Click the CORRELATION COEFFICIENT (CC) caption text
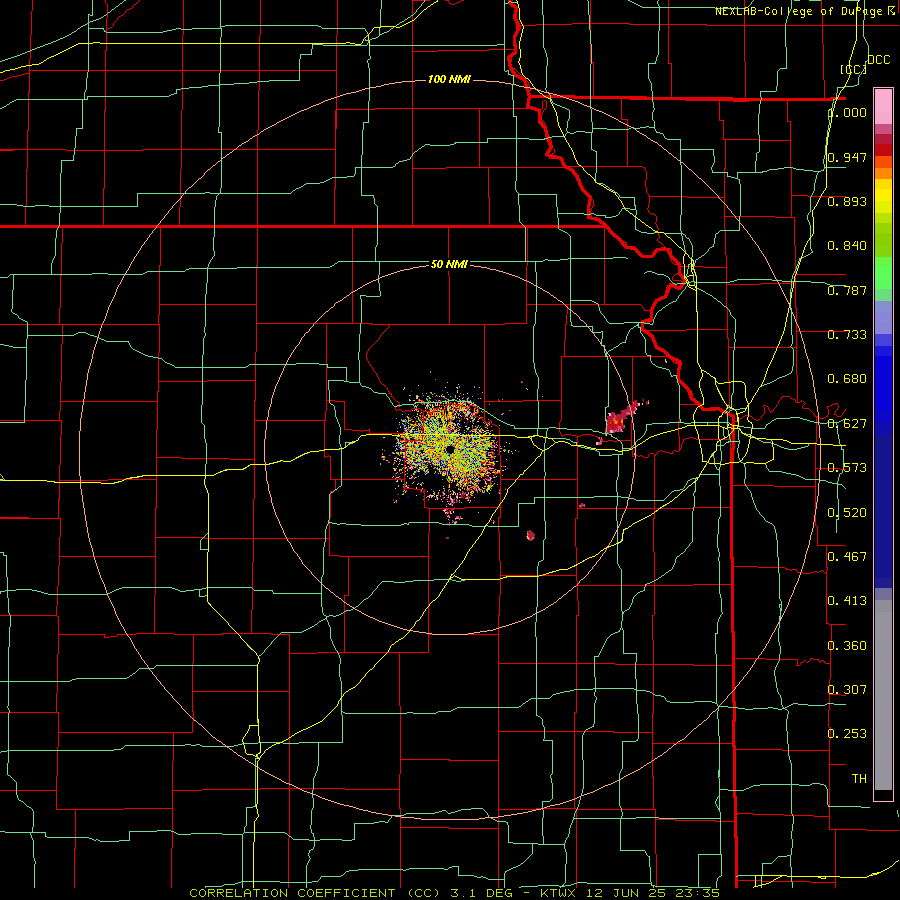The height and width of the screenshot is (900, 900). pos(315,893)
